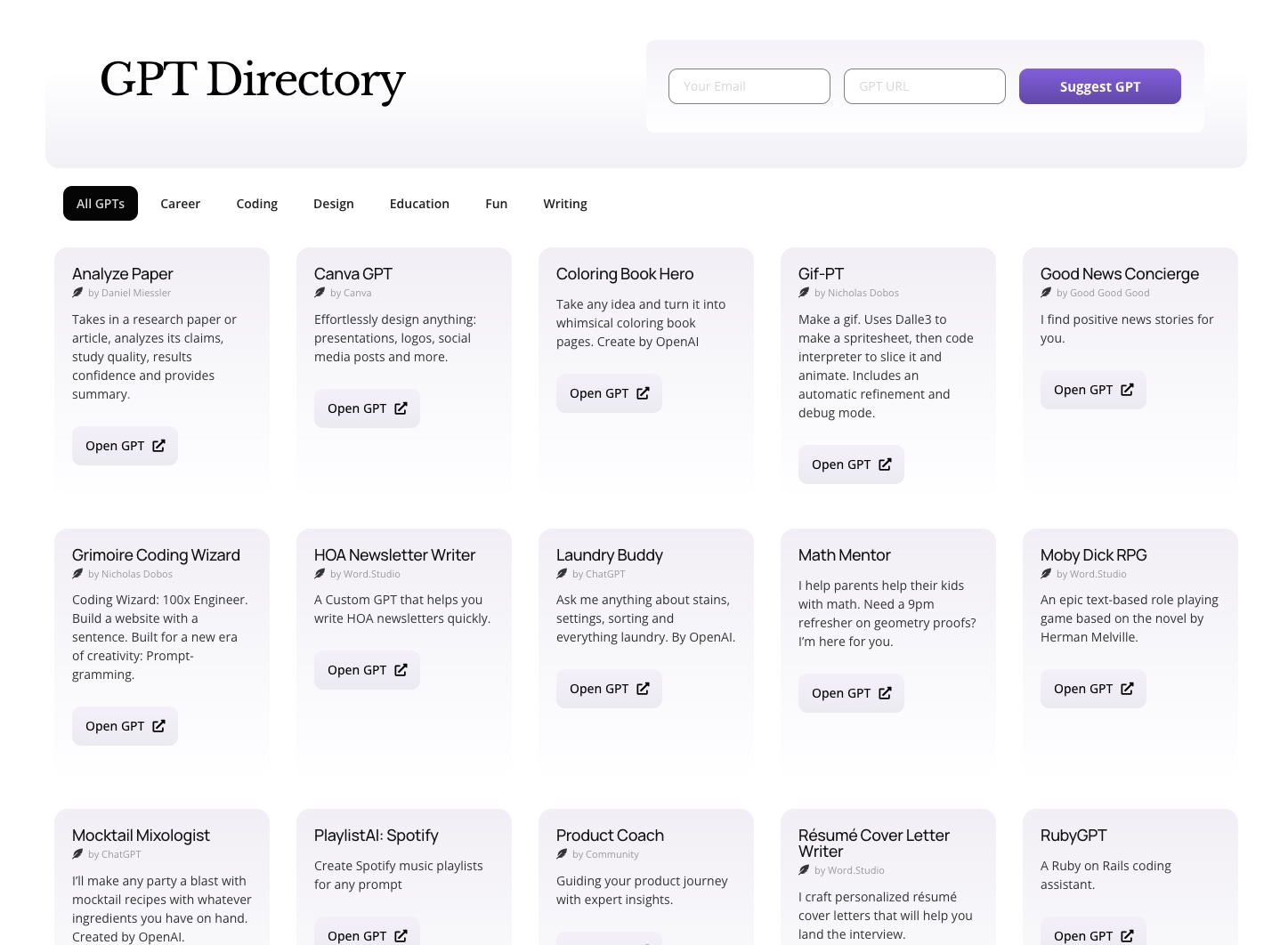This screenshot has height=945, width=1288.
Task: Click the external-link icon on RubyGPT's Open GPT
Action: [1127, 936]
